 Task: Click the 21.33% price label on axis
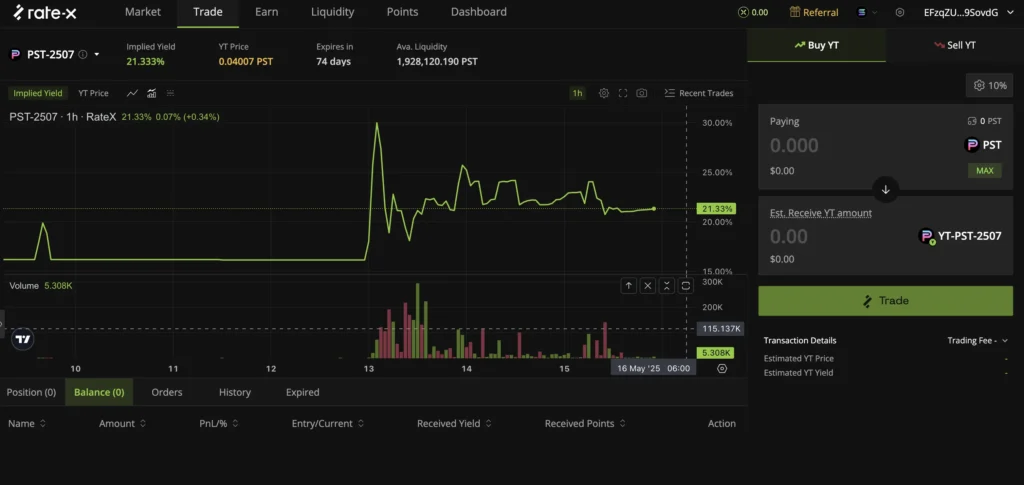pyautogui.click(x=716, y=209)
